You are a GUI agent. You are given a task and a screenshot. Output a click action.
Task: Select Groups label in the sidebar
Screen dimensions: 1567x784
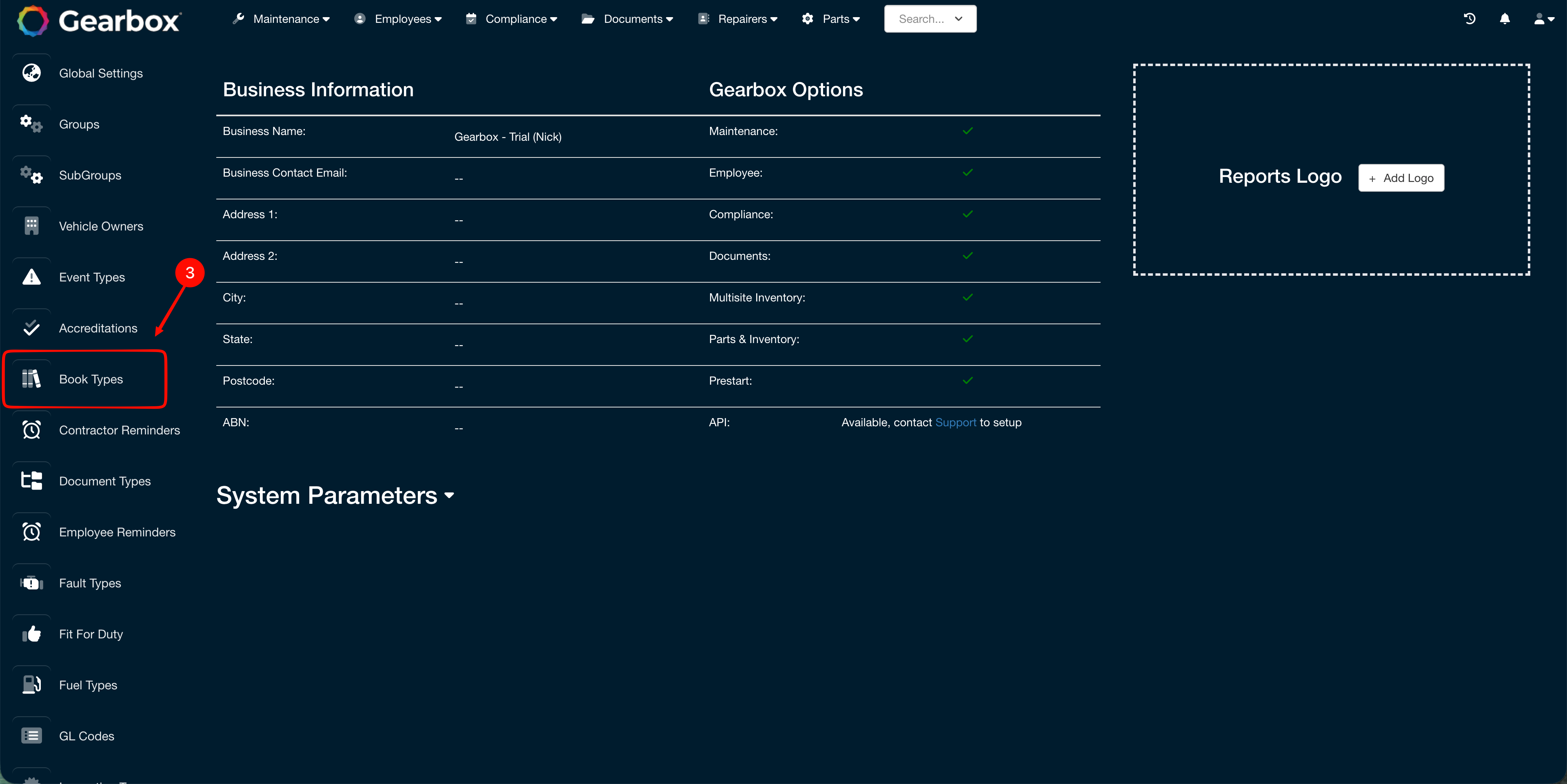pos(79,124)
